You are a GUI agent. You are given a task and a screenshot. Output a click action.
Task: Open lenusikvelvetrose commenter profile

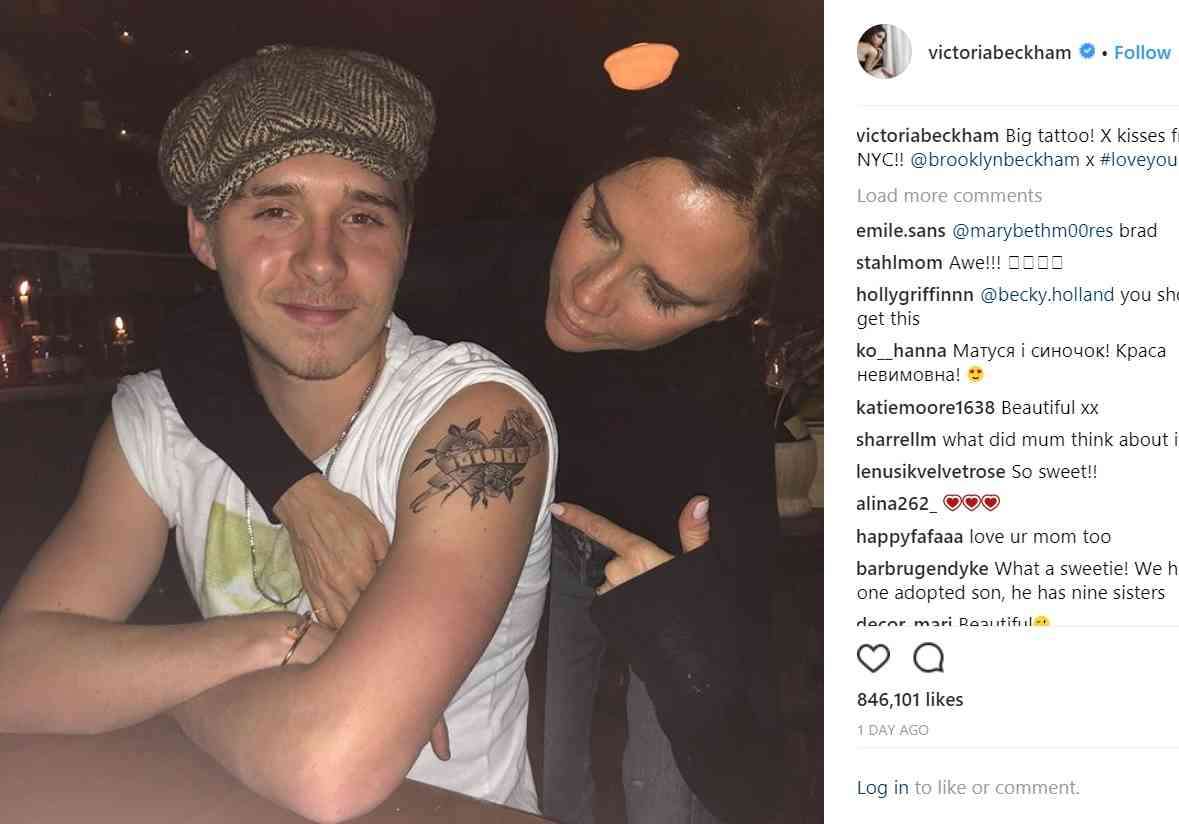pos(931,471)
